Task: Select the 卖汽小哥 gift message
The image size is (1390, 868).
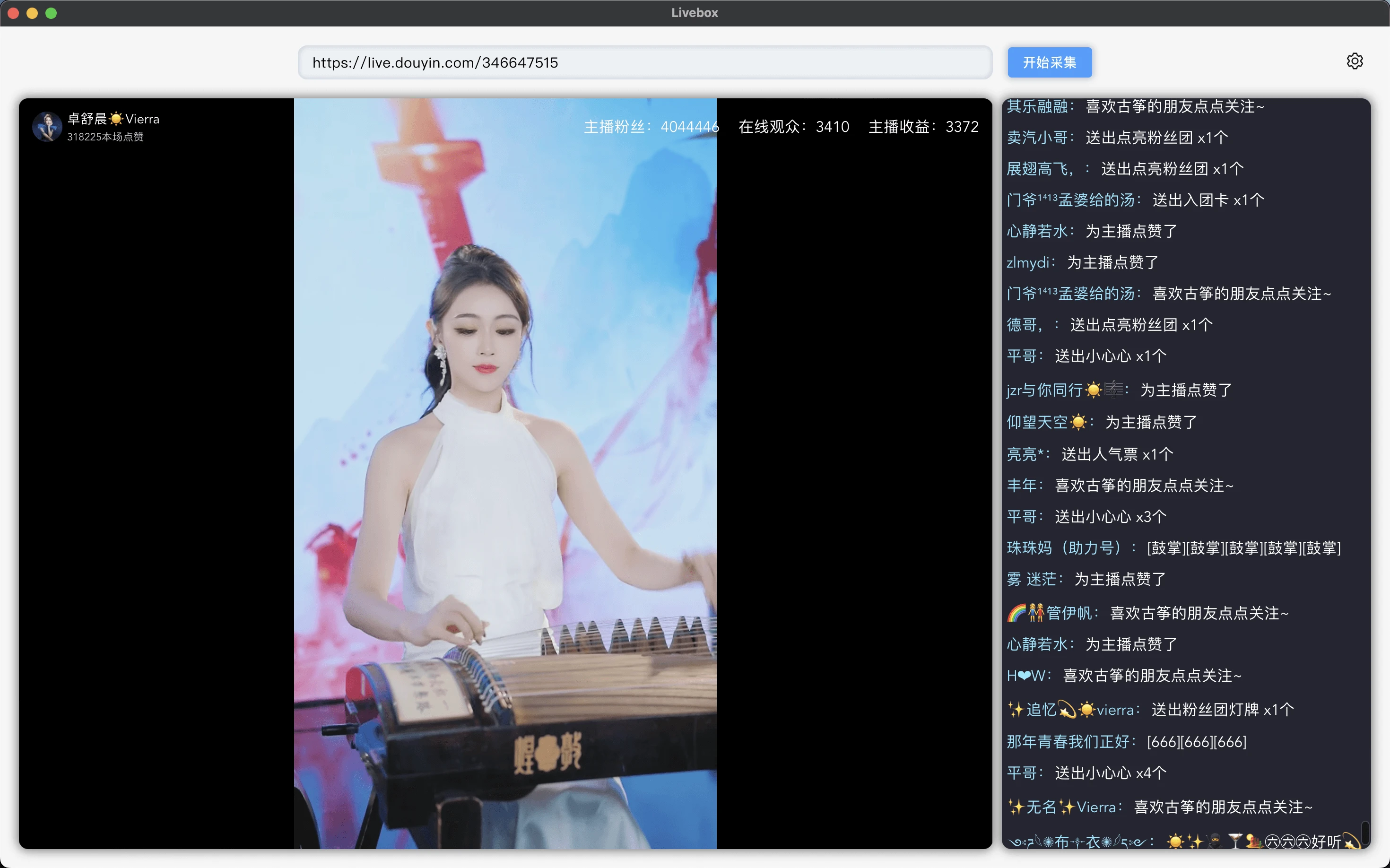Action: click(1117, 138)
